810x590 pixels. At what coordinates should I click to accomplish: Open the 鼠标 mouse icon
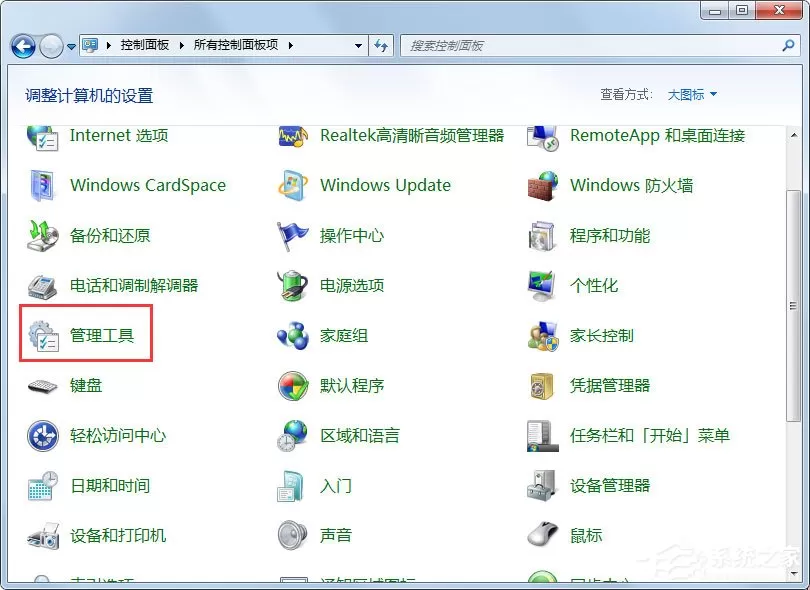click(542, 534)
